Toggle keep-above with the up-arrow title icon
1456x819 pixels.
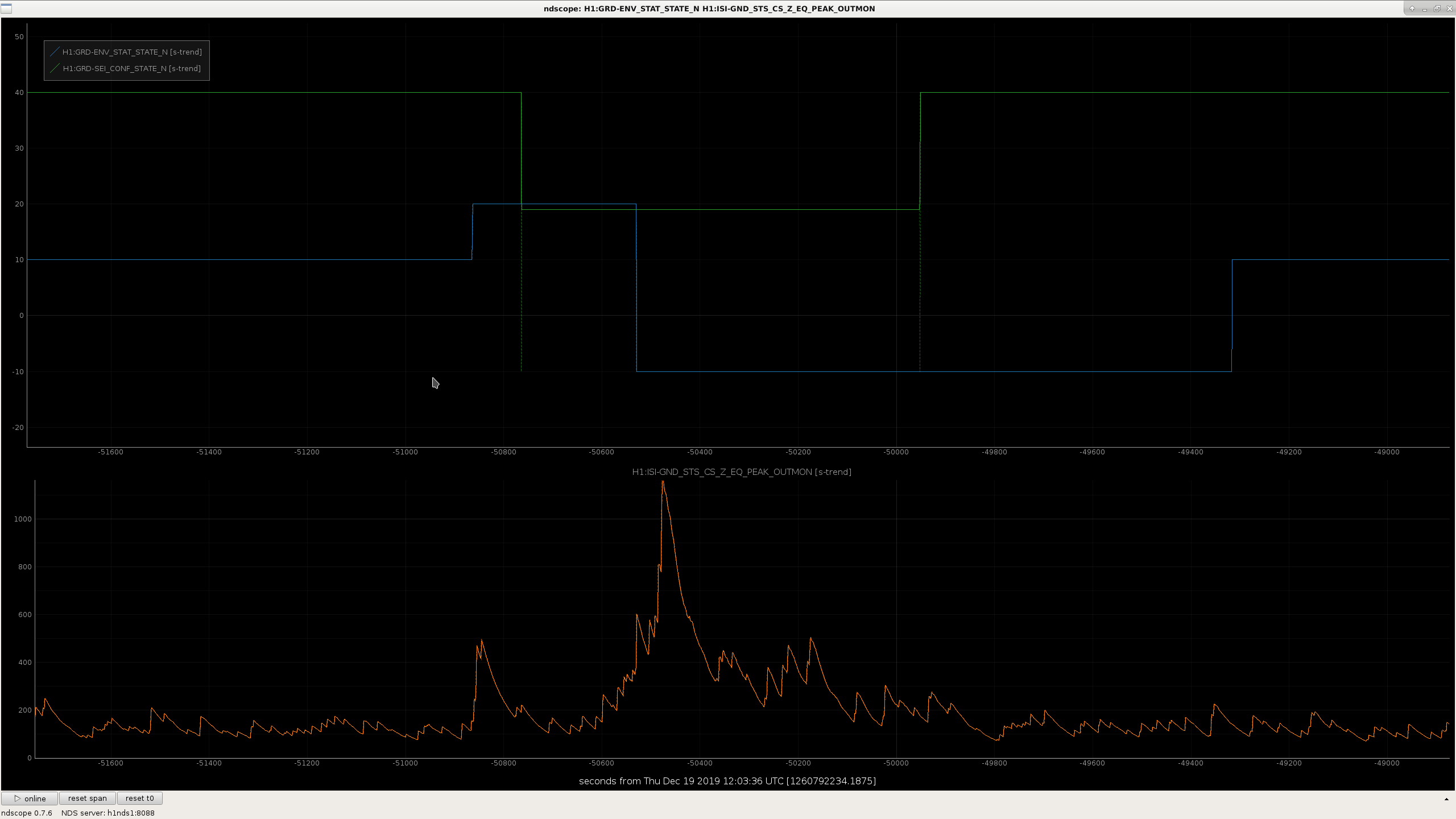(x=1412, y=9)
